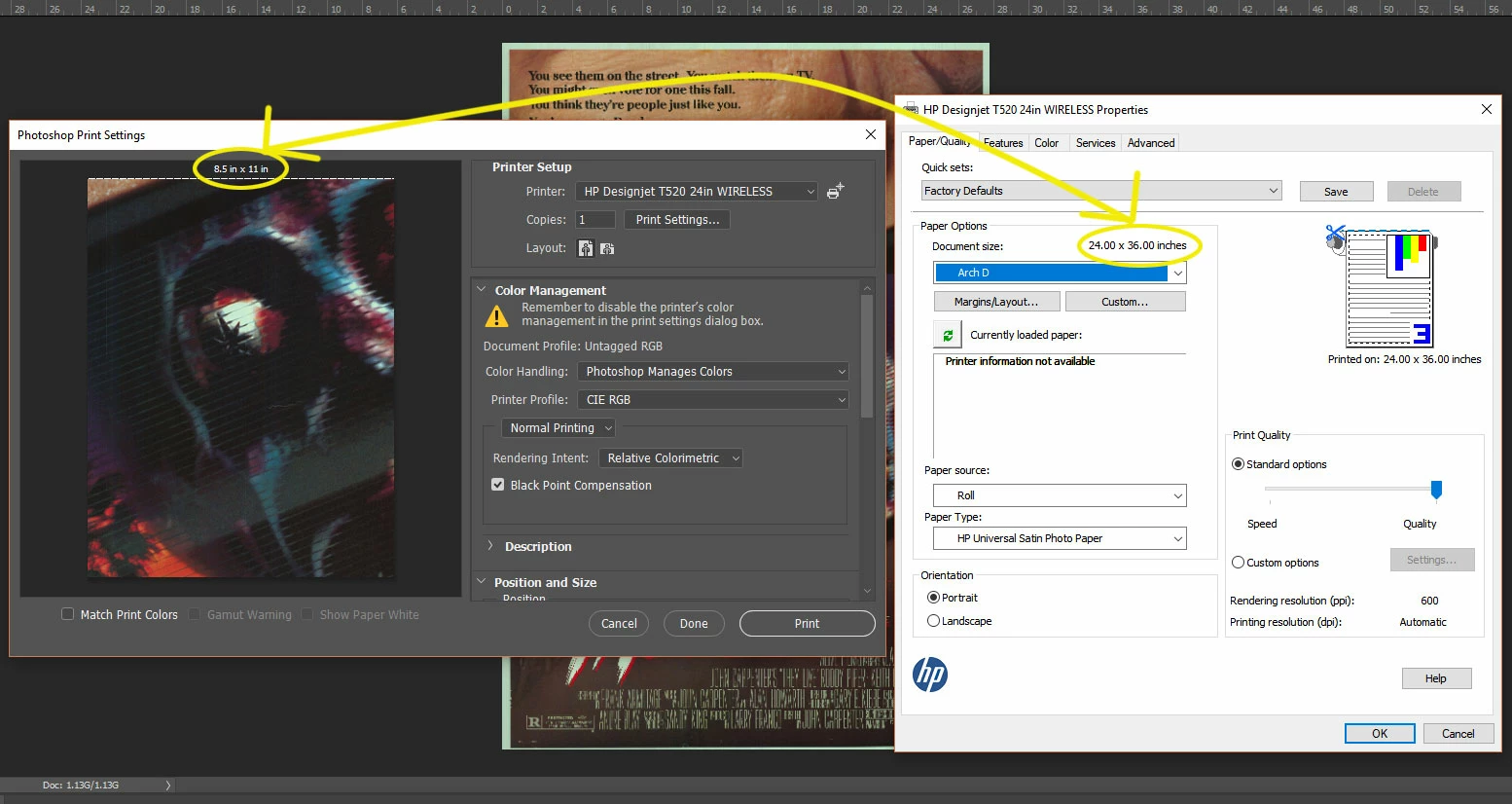
Task: Click Save quick set button
Action: point(1336,192)
